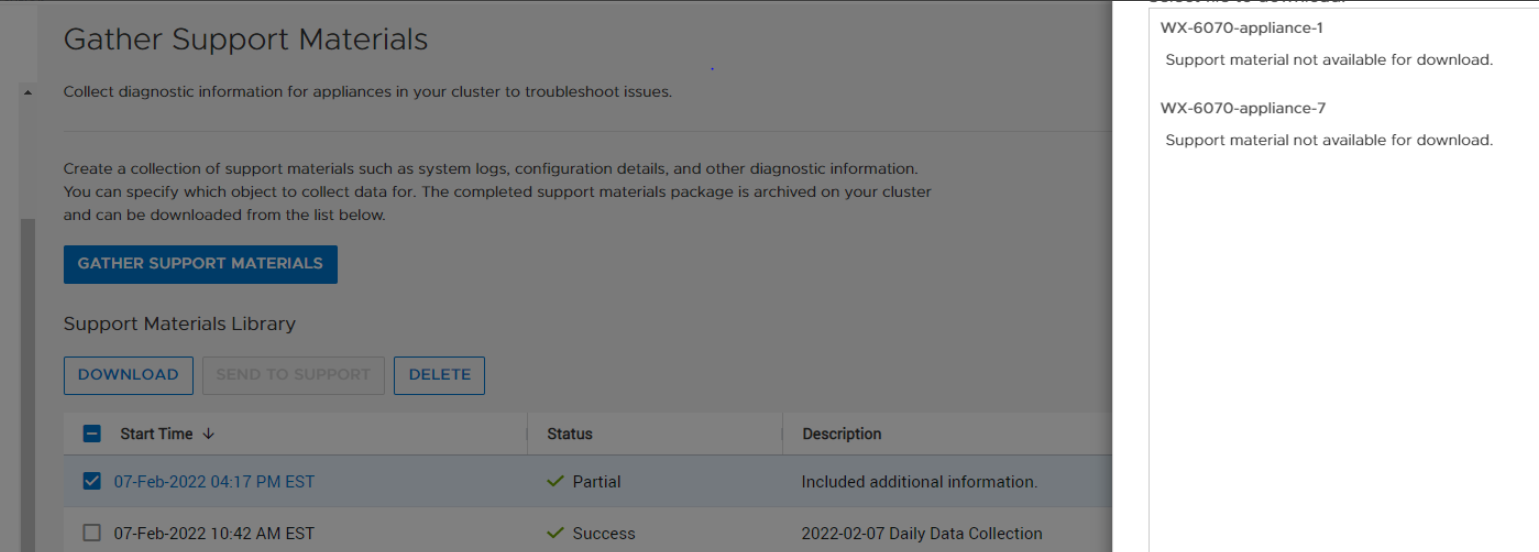This screenshot has width=1539, height=552.
Task: Click the Download button
Action: 128,375
